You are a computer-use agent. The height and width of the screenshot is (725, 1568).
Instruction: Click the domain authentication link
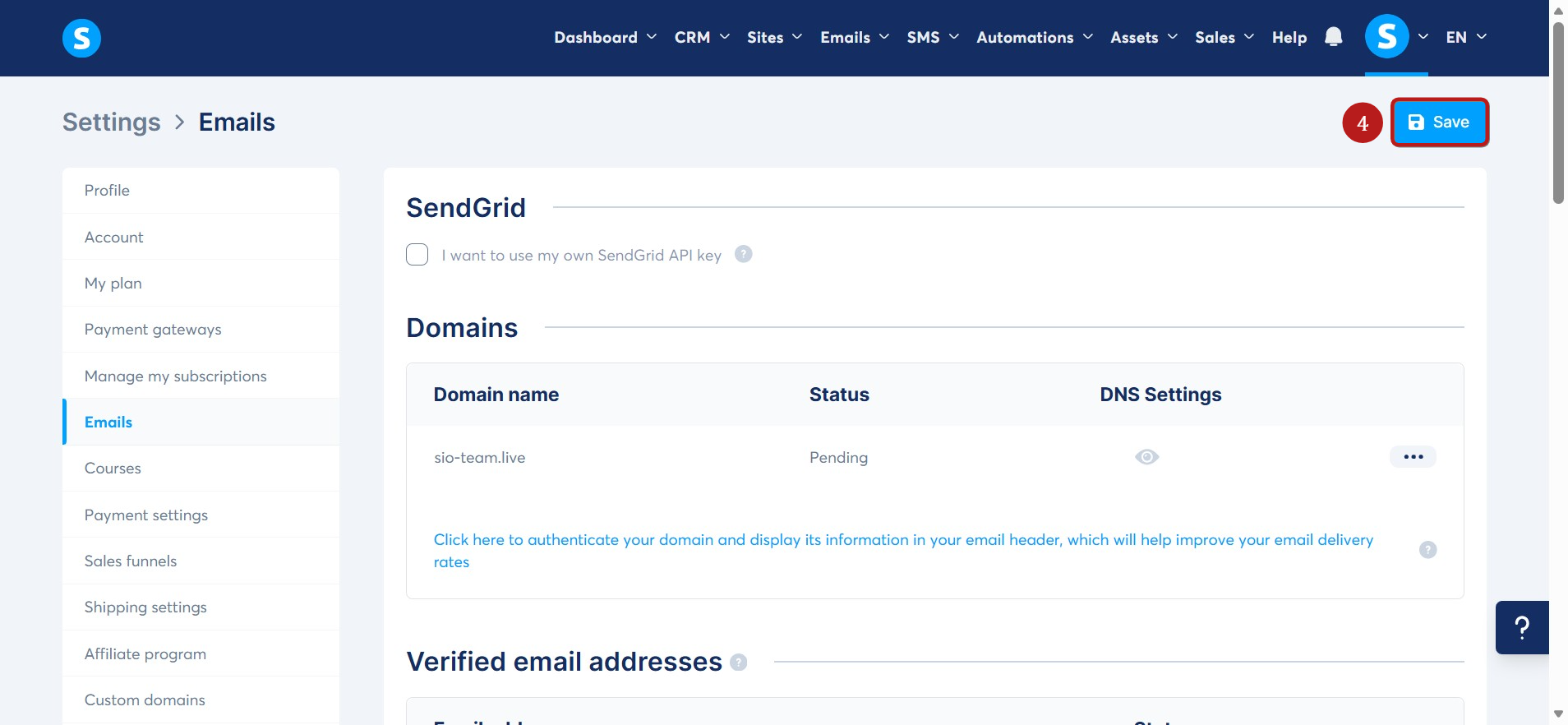(903, 551)
